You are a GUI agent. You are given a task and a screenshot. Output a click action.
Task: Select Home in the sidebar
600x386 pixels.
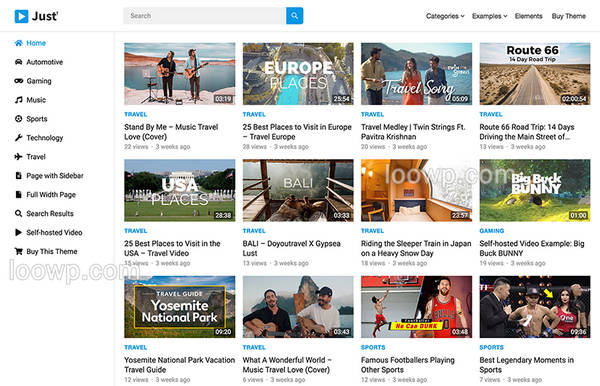coord(36,43)
